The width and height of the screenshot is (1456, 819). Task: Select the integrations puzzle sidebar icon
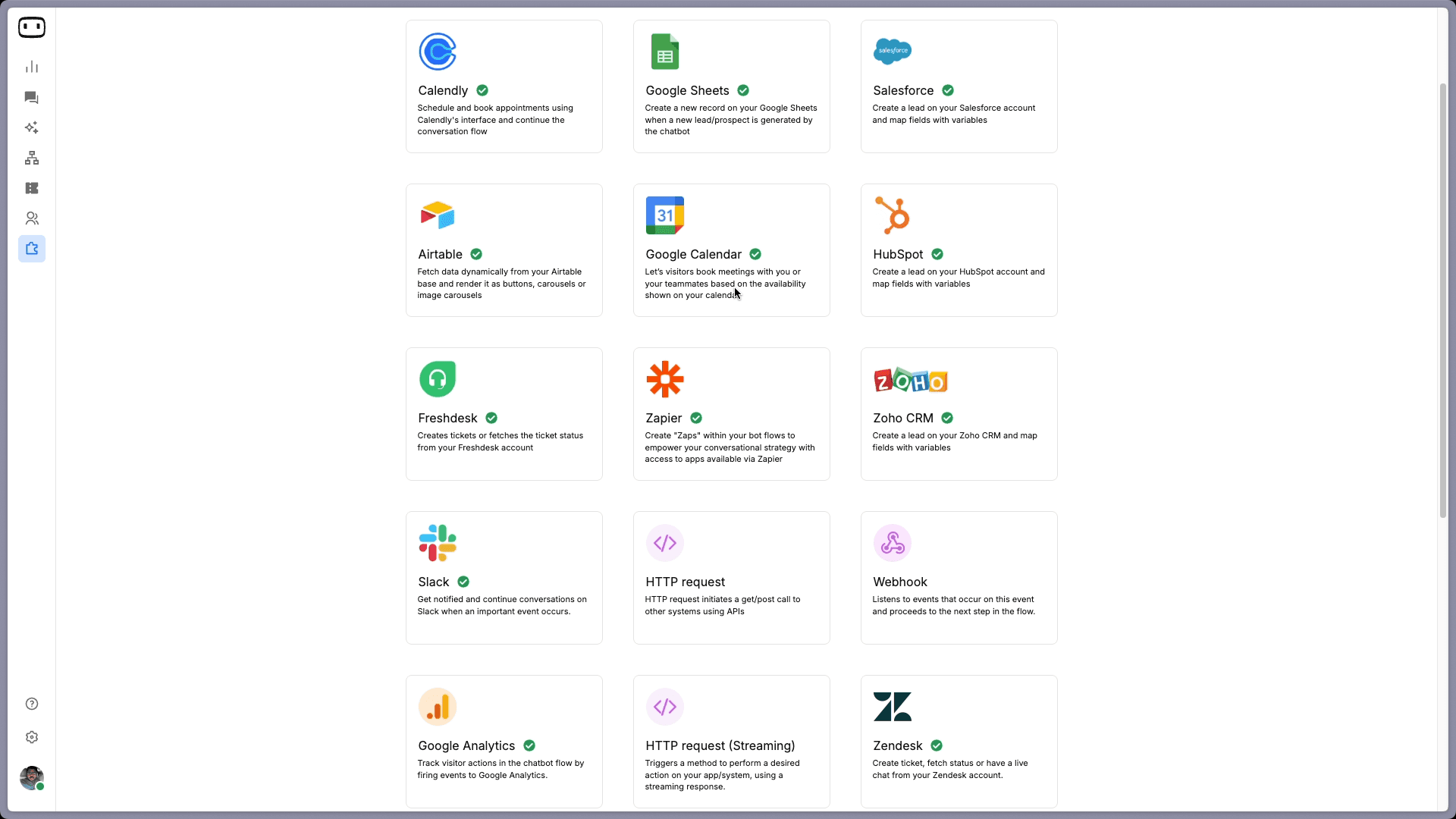click(x=32, y=249)
